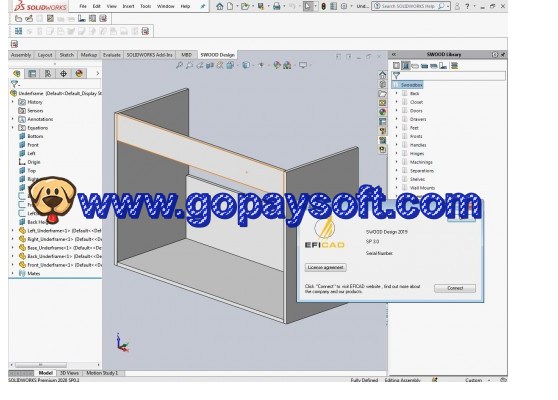The height and width of the screenshot is (400, 558).
Task: Switch to the Evaluate tab
Action: coord(111,55)
